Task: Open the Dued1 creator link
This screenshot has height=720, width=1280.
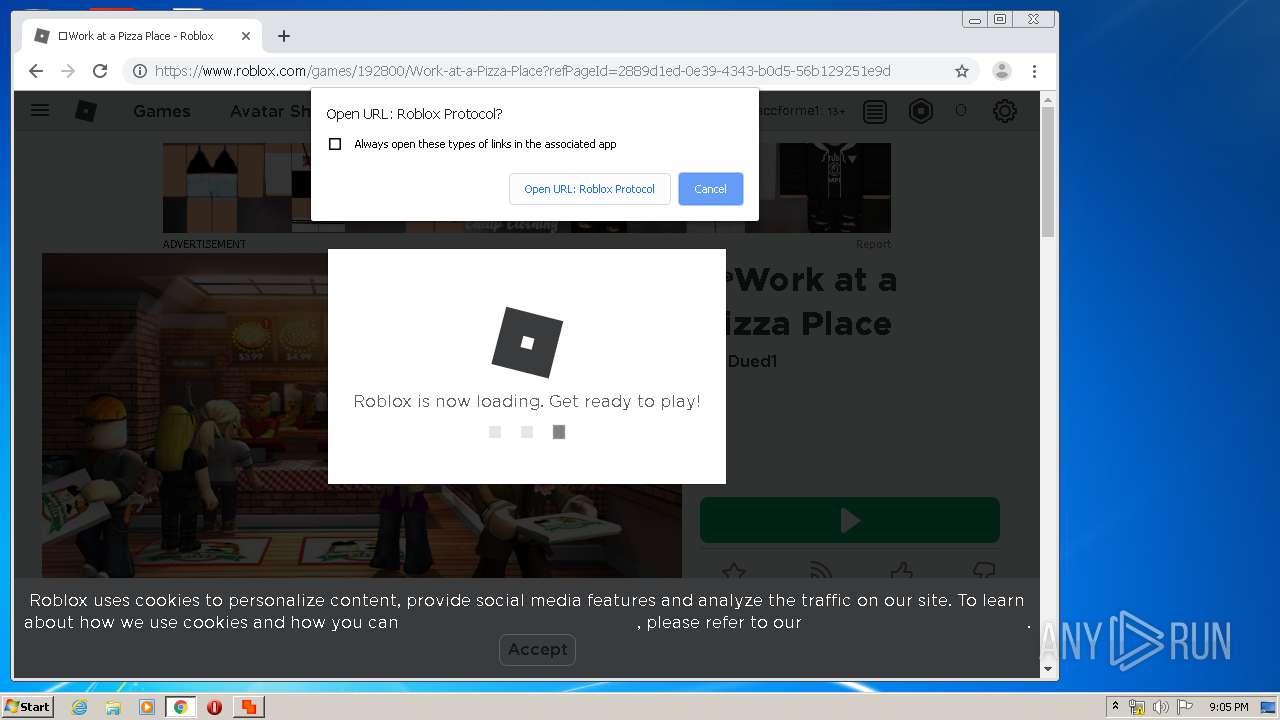Action: 752,361
